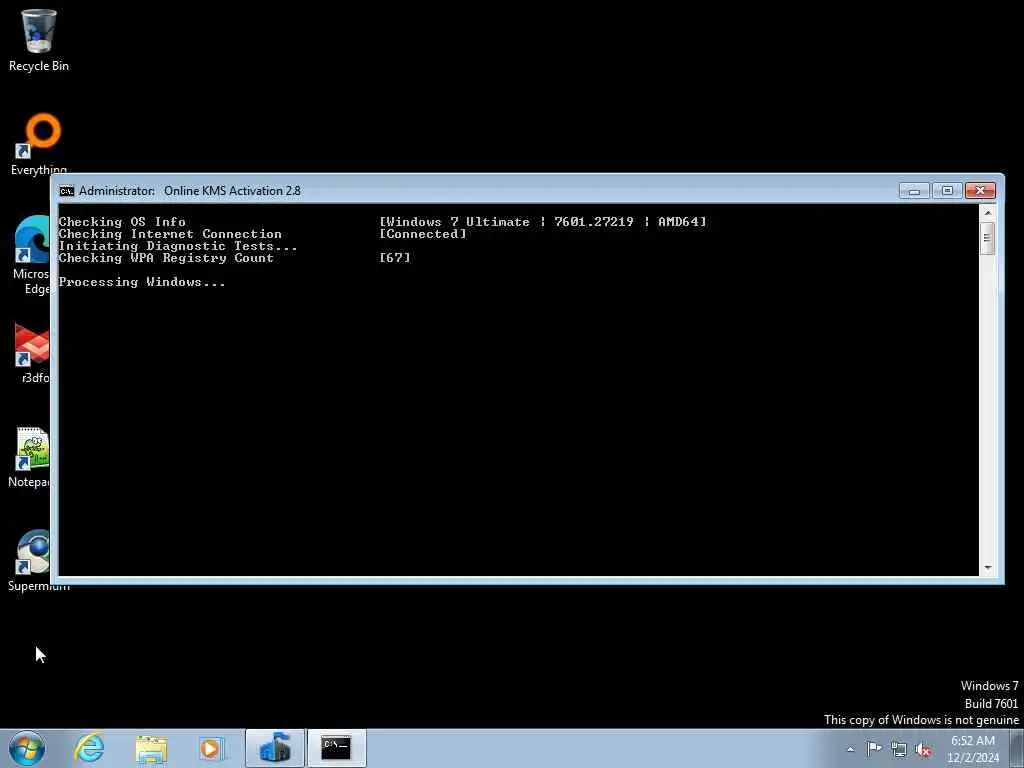Show hidden system tray icons
Image resolution: width=1024 pixels, height=768 pixels.
point(850,749)
